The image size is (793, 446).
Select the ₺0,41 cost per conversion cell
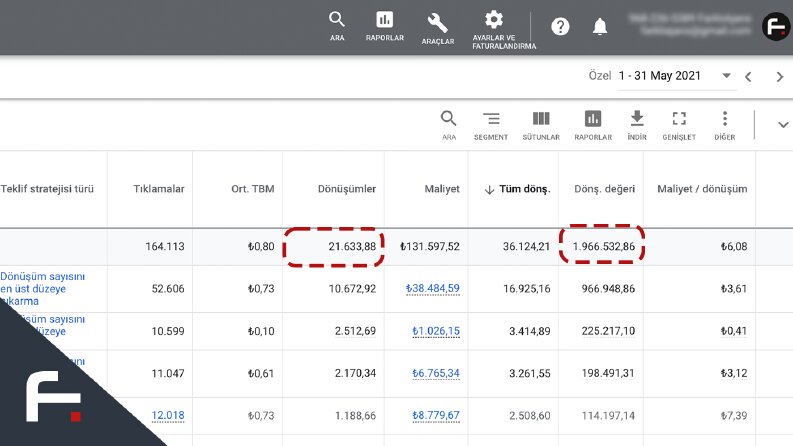[734, 331]
